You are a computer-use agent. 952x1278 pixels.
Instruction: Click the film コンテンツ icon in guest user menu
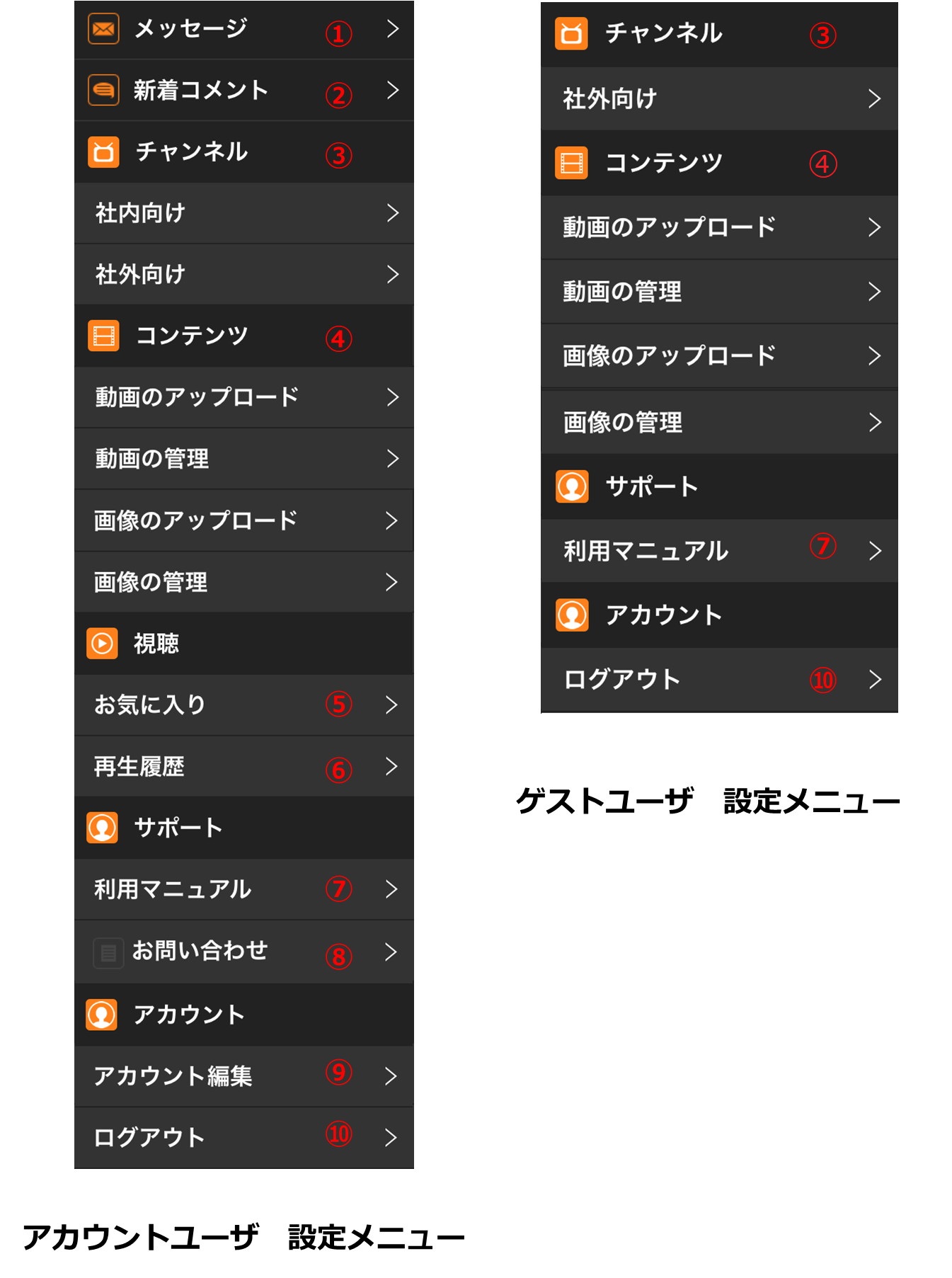pyautogui.click(x=572, y=164)
